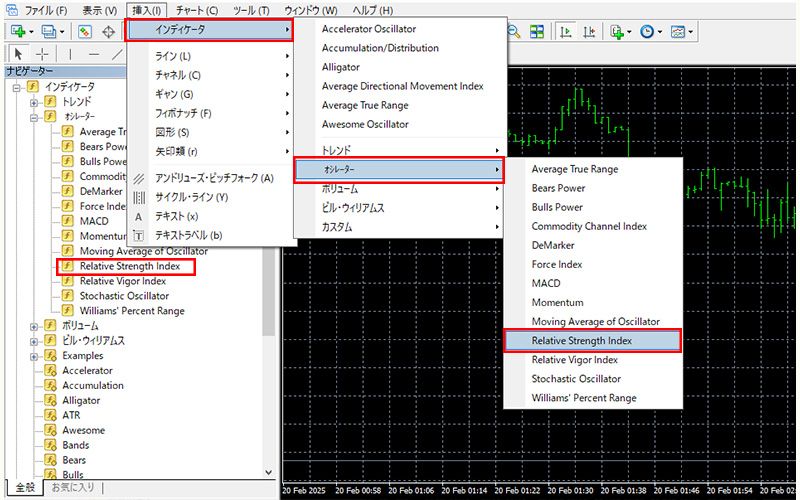The width and height of the screenshot is (800, 500).
Task: Open the チャート (C) menu
Action: (x=200, y=10)
